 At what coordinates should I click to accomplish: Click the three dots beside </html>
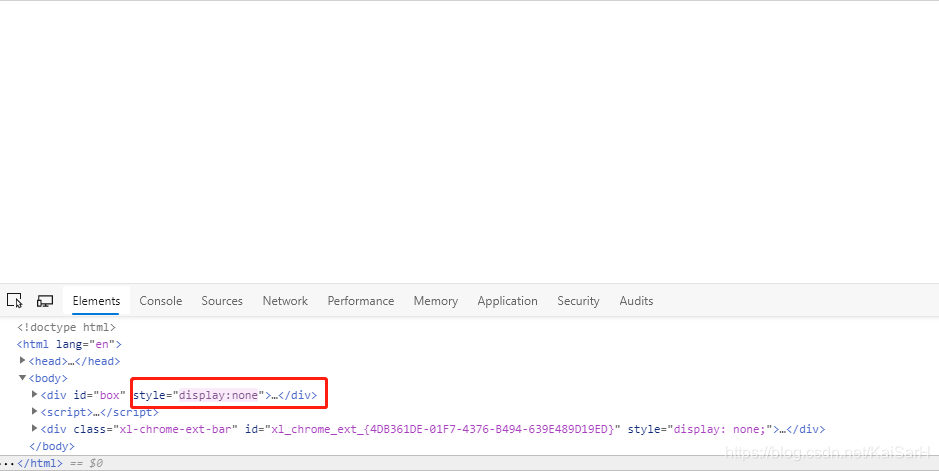(x=8, y=463)
